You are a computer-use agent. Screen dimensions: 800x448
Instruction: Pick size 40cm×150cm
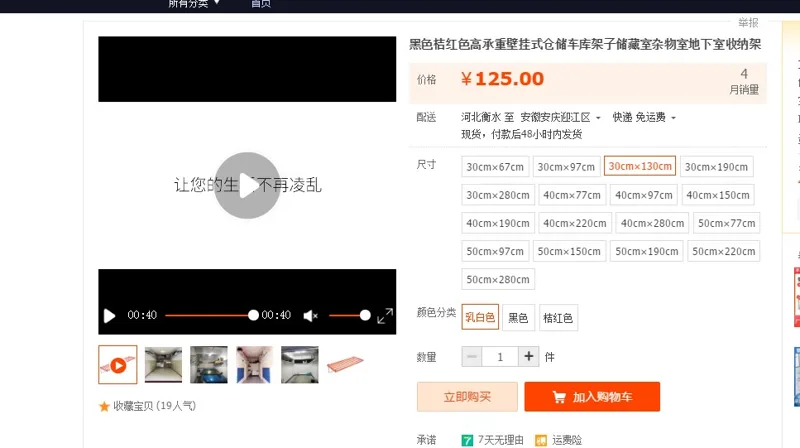718,195
